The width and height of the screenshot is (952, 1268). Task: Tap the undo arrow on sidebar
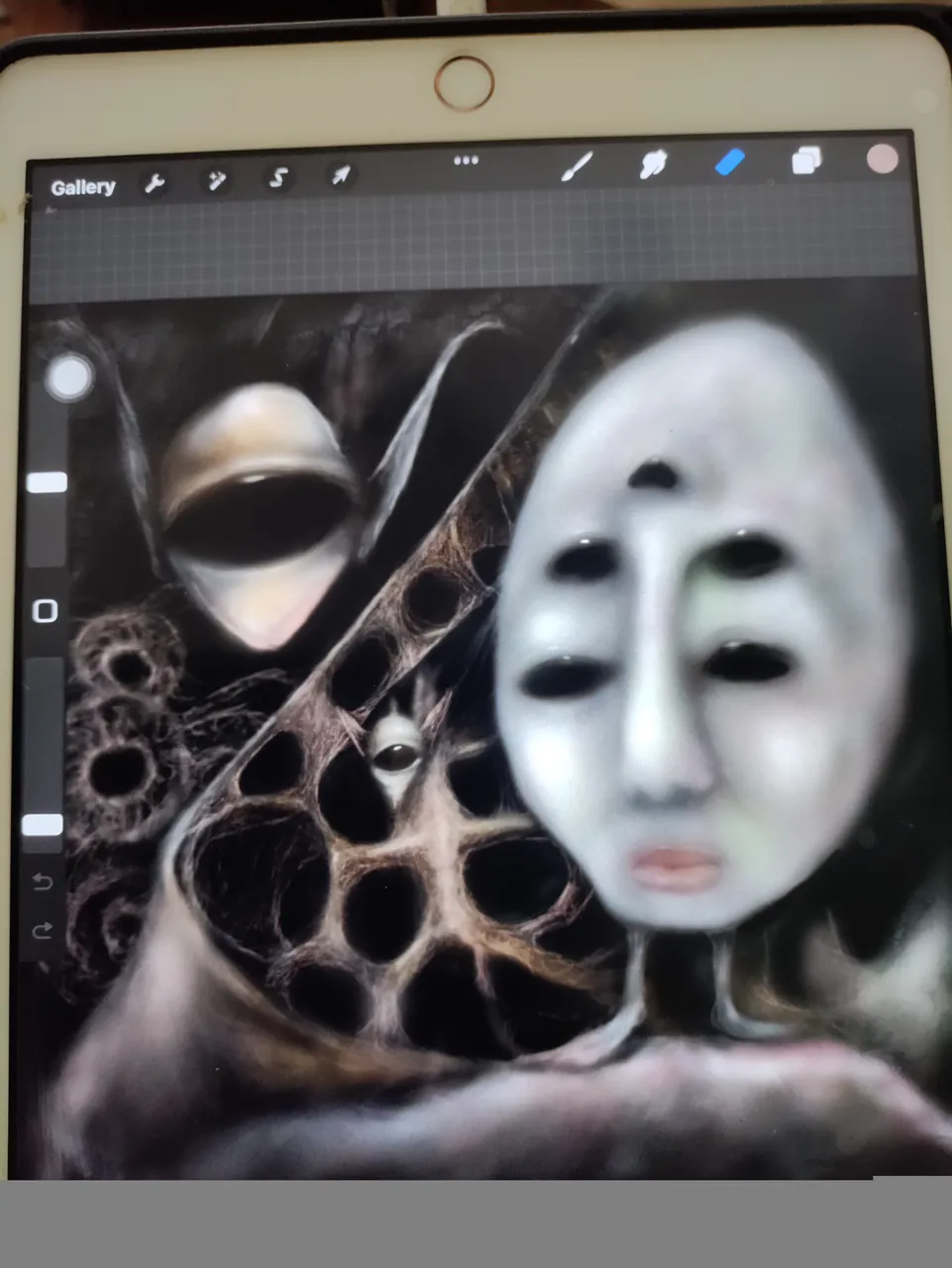[x=43, y=882]
